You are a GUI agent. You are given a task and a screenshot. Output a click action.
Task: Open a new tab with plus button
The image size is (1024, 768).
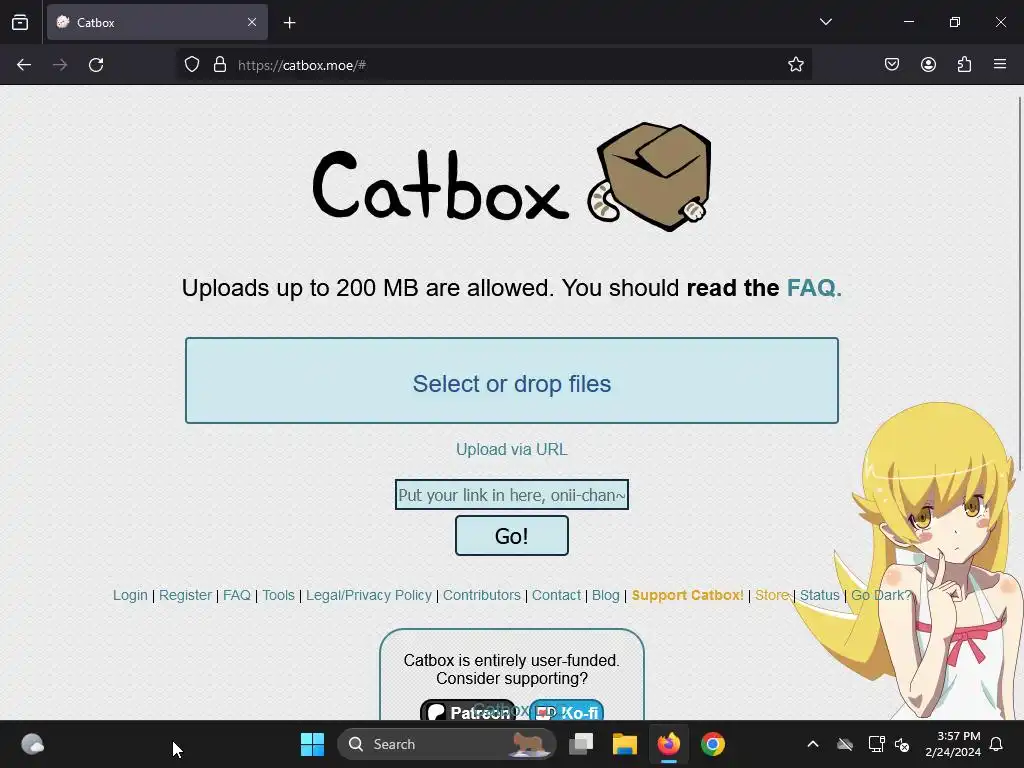coord(290,23)
